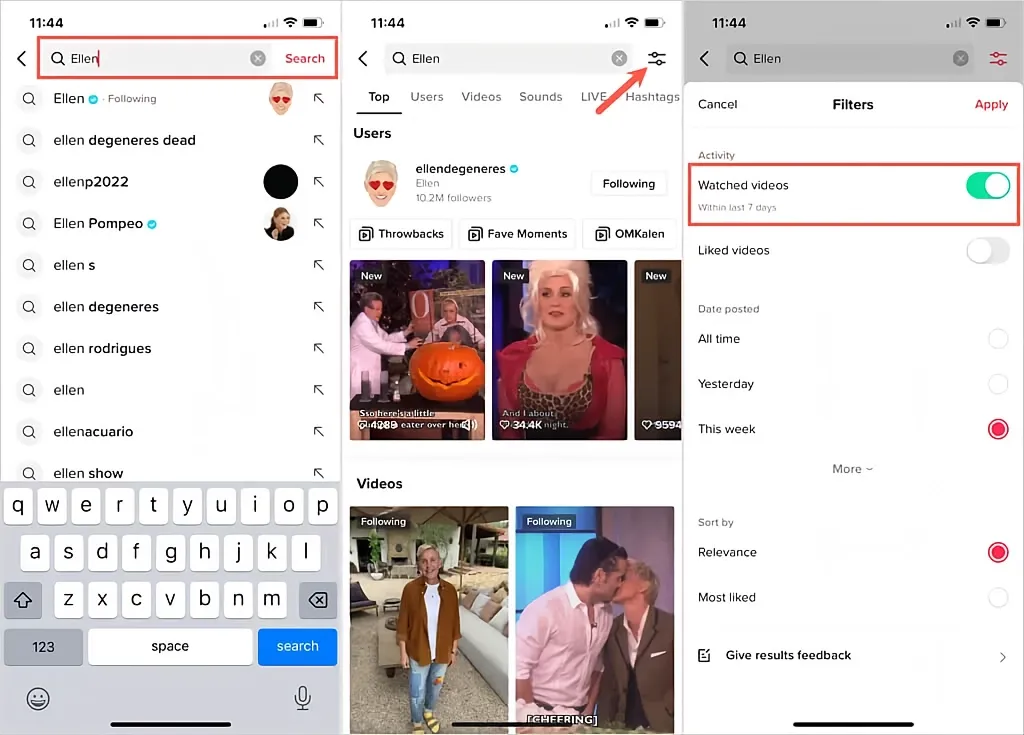Tap the Following button for ellendegeneres
The width and height of the screenshot is (1024, 735).
click(628, 184)
